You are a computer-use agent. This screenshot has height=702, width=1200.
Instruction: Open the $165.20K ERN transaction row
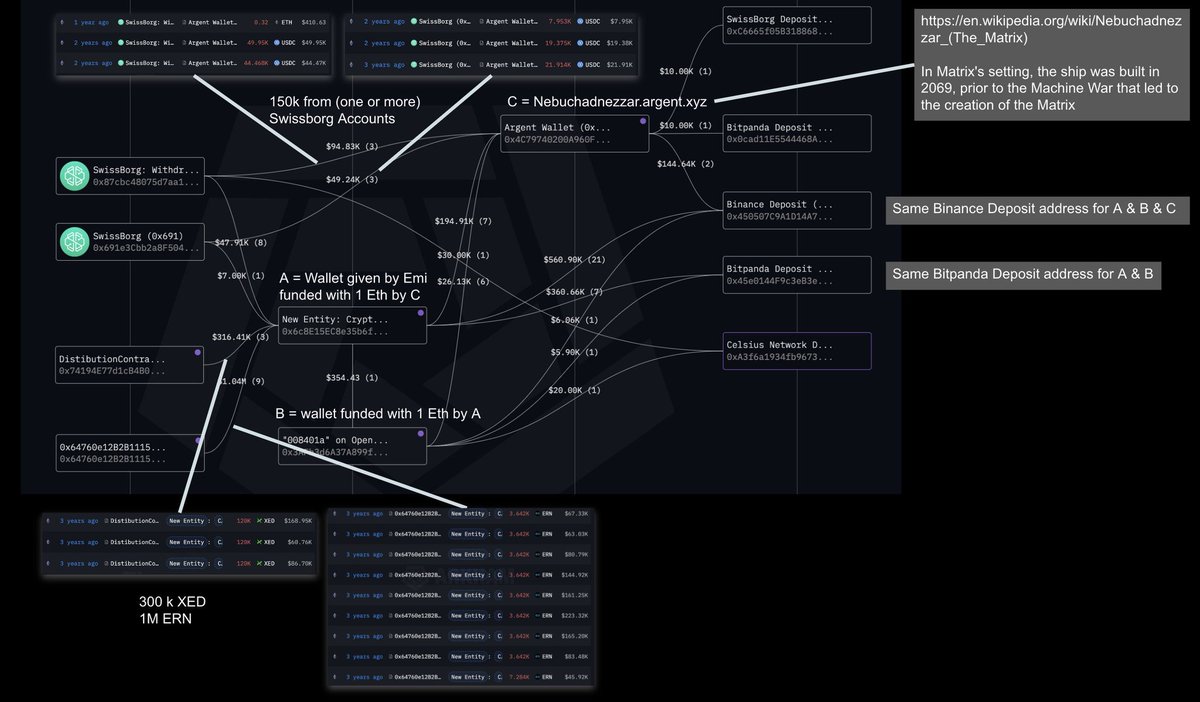pos(463,636)
